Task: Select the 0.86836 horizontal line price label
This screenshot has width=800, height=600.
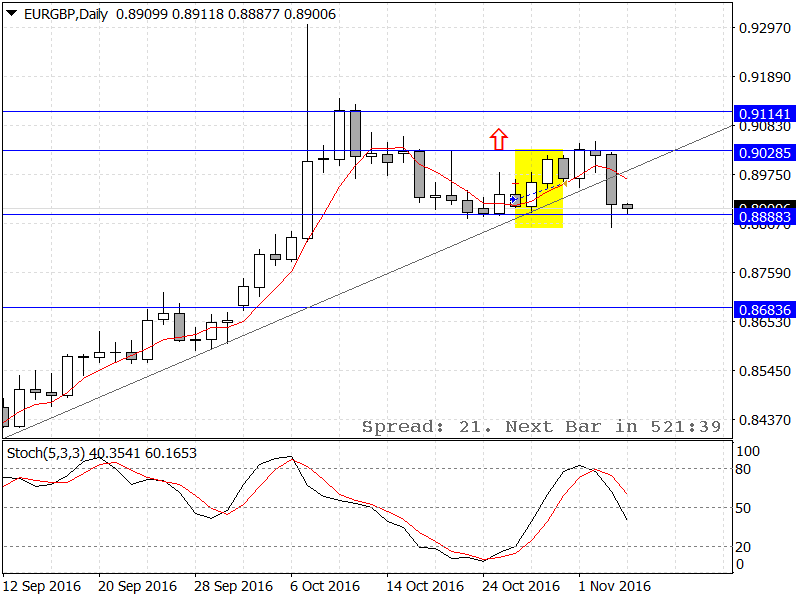Action: pyautogui.click(x=764, y=310)
